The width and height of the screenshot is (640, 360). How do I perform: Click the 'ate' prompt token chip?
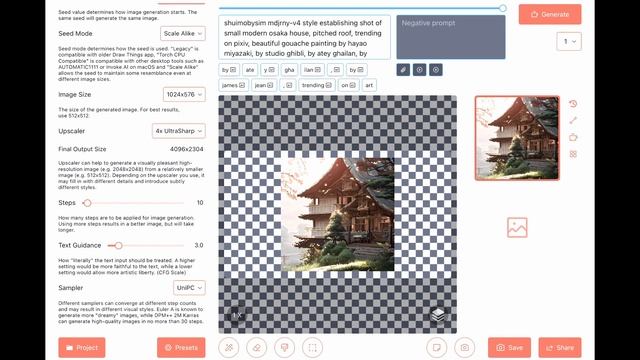[x=250, y=70]
